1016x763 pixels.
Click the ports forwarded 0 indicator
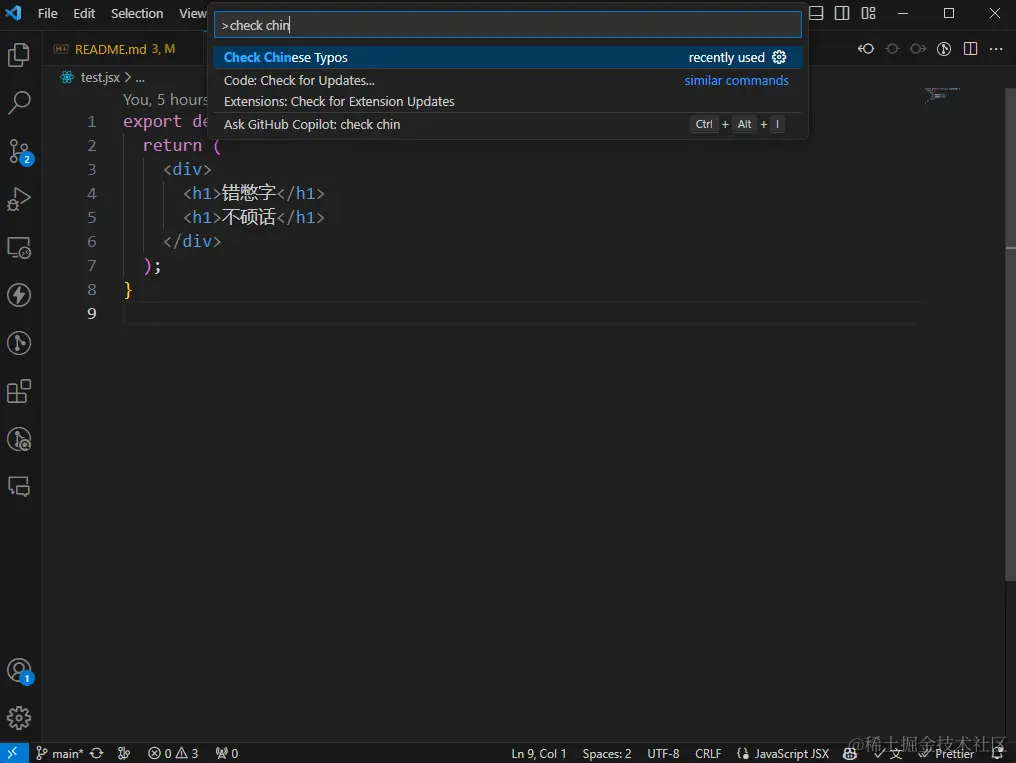pos(227,753)
